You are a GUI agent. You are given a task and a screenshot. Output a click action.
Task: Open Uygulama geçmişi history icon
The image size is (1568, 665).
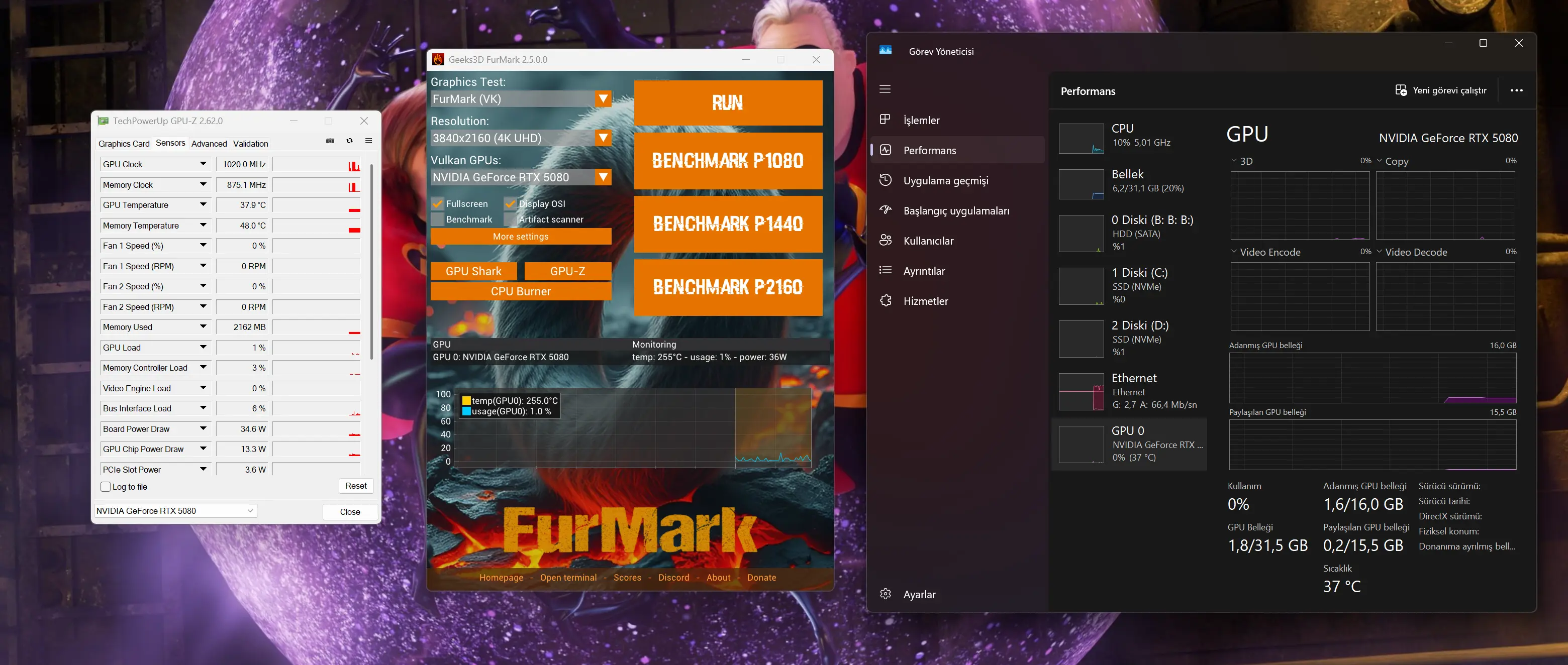tap(885, 180)
